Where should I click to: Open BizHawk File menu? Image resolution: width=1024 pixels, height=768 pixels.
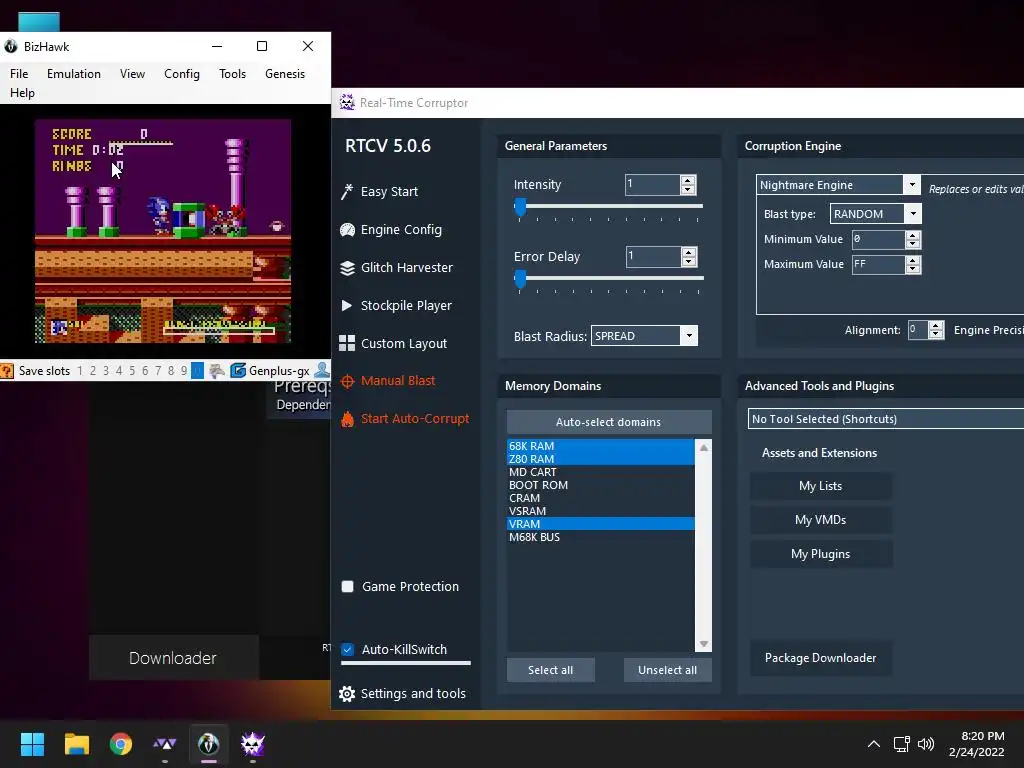pos(19,74)
